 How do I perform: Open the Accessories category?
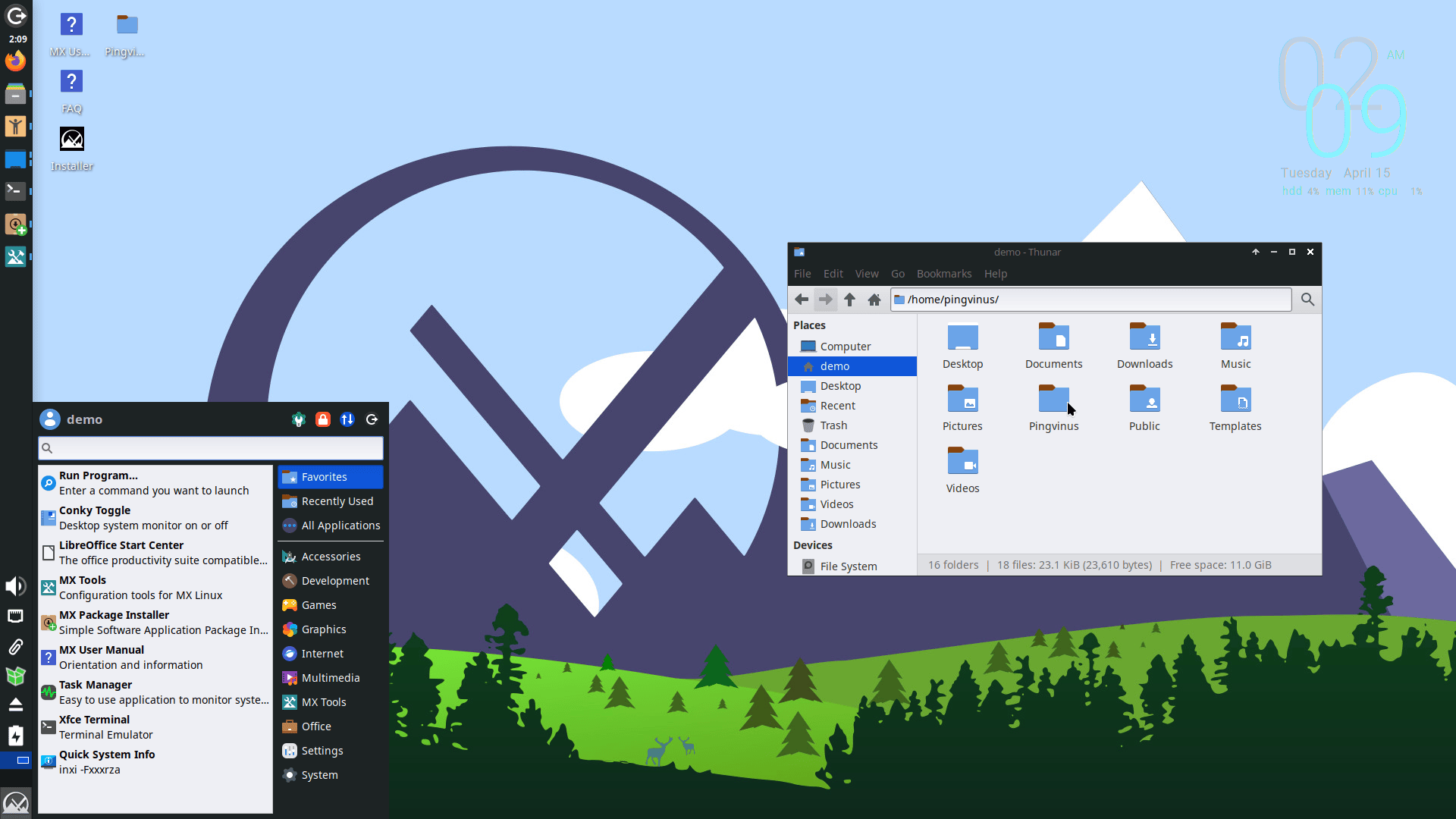(331, 557)
